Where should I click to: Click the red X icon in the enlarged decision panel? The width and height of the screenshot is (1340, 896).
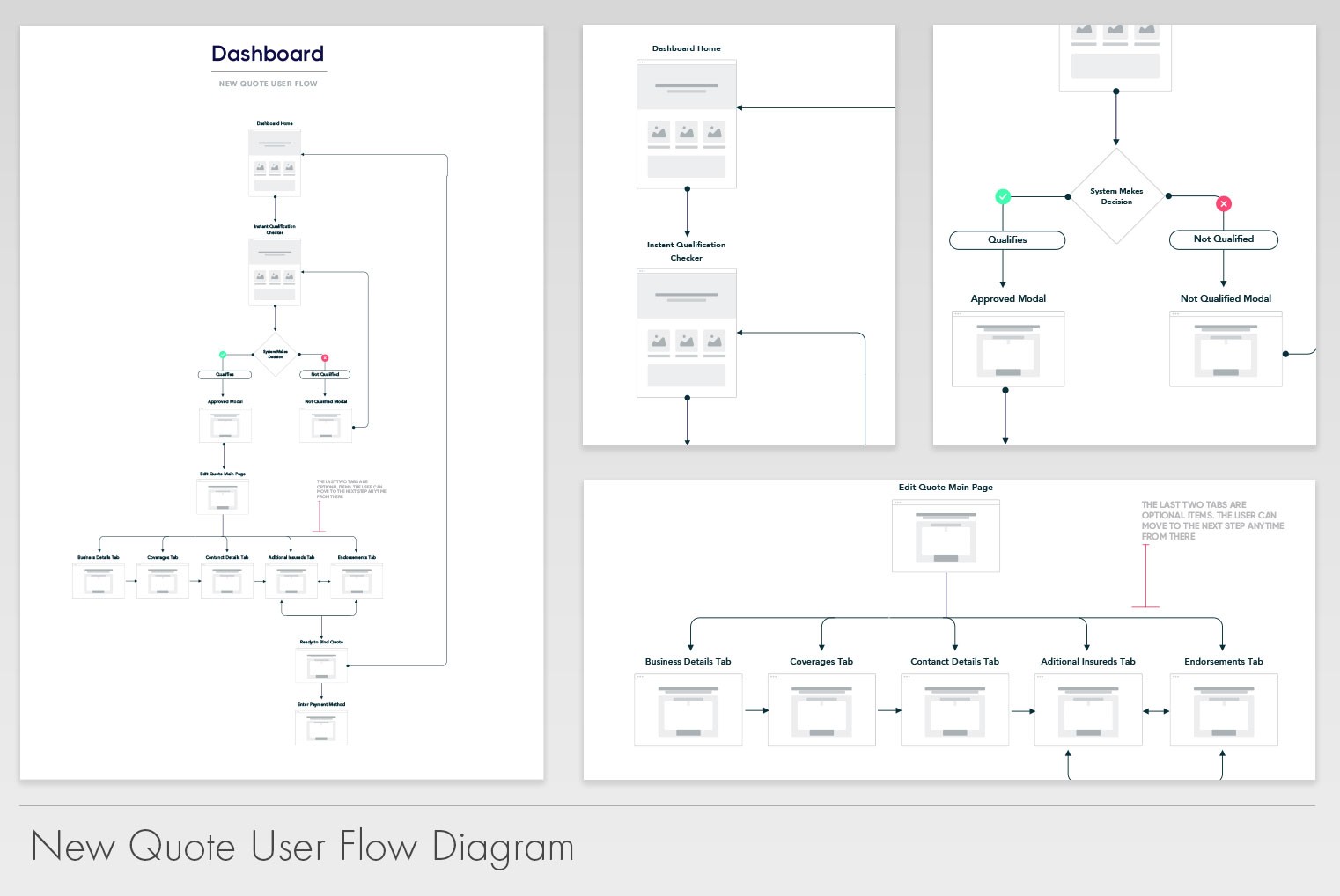coord(1224,203)
